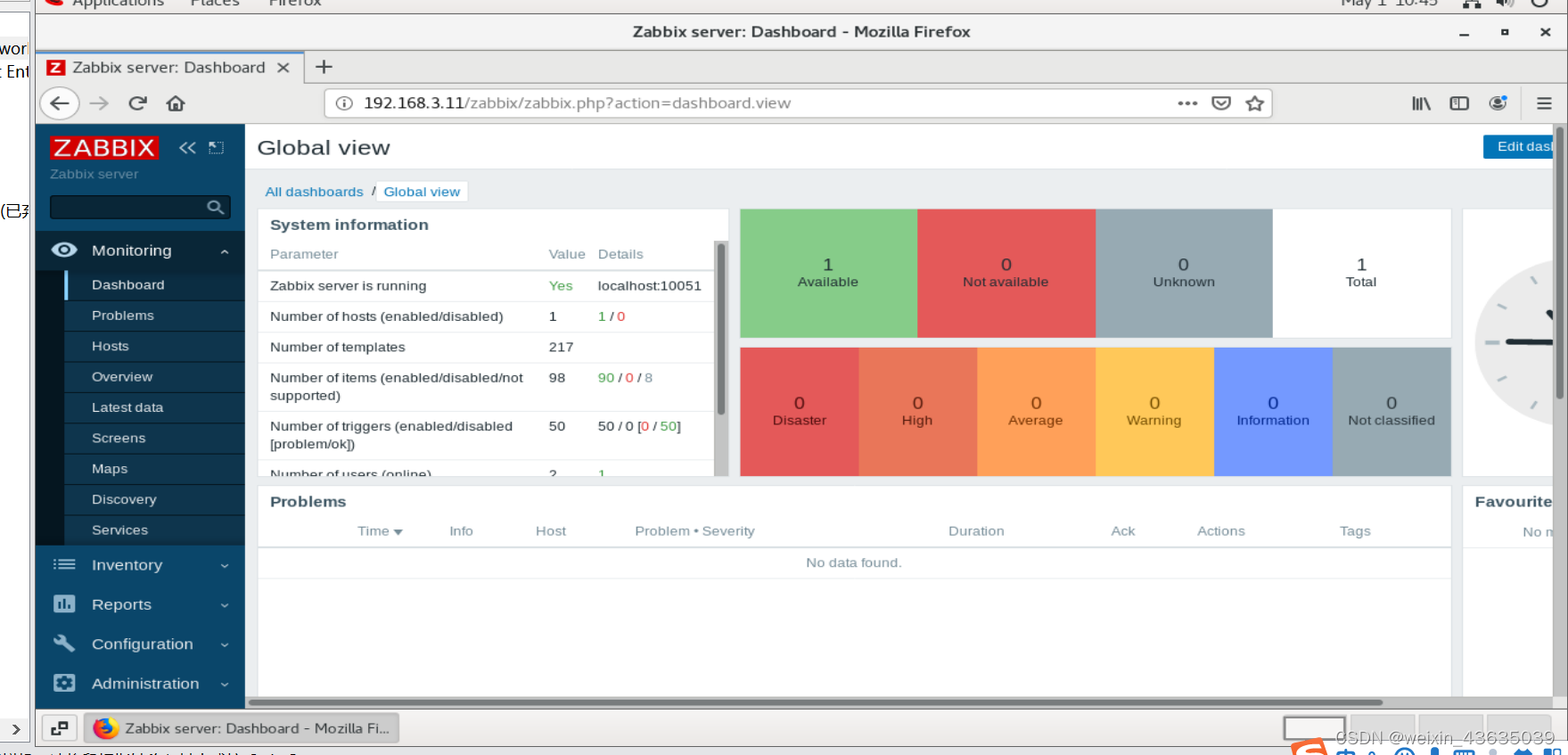This screenshot has height=755, width=1568.
Task: Open Discovery in Monitoring menu
Action: [x=155, y=499]
